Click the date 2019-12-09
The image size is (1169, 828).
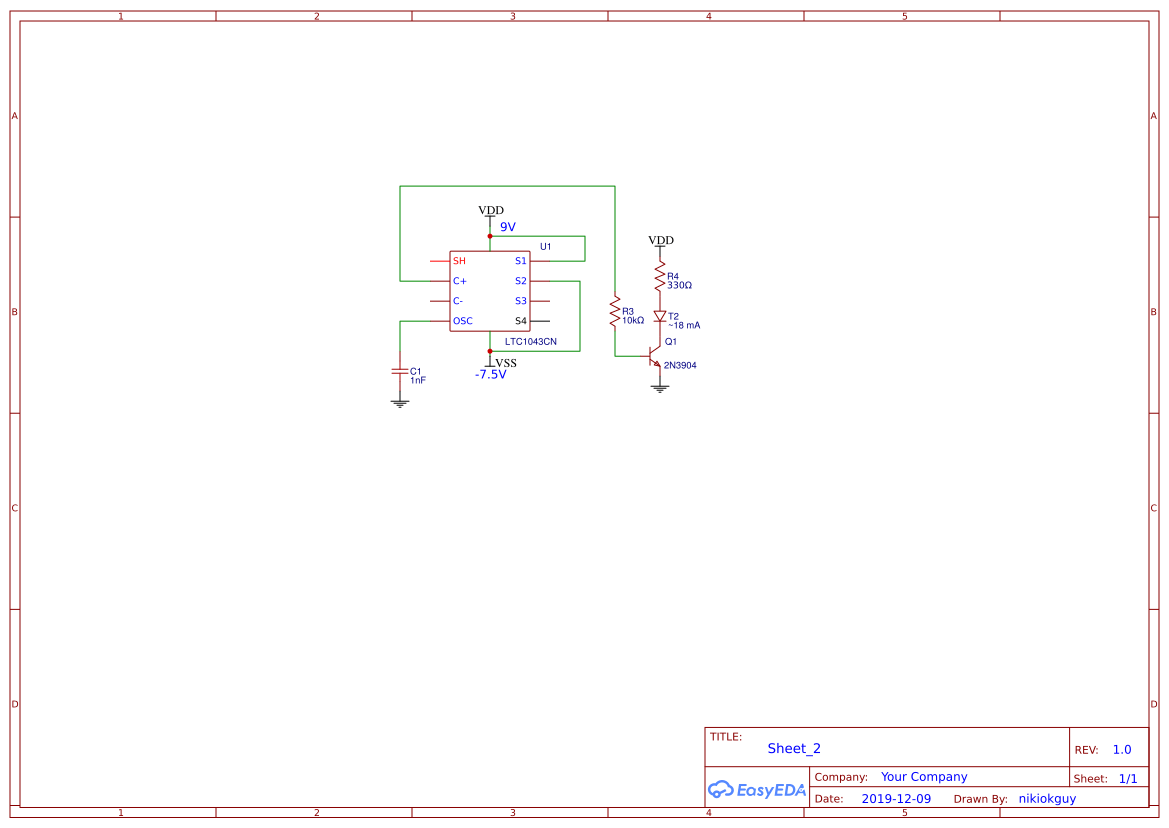(896, 799)
